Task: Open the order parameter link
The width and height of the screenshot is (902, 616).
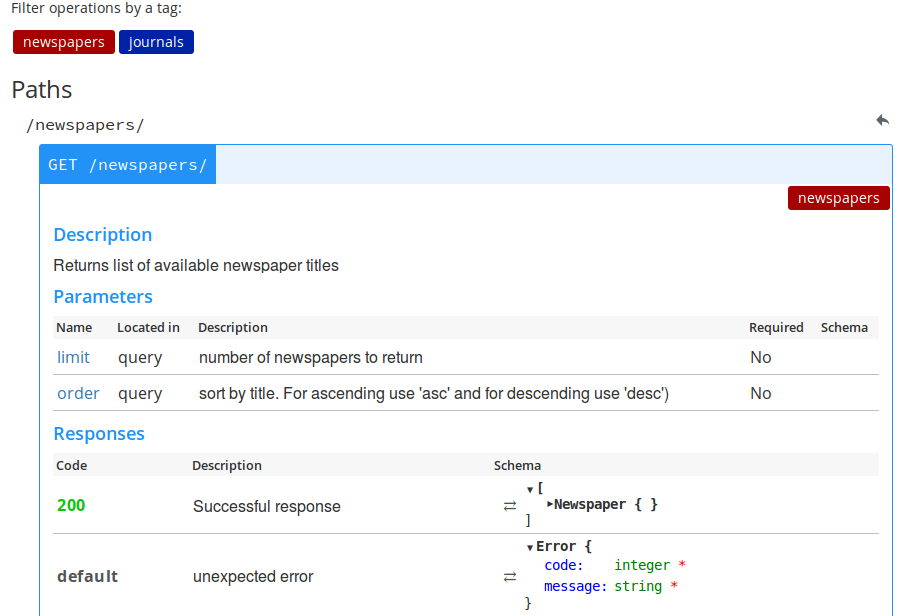Action: (x=78, y=393)
